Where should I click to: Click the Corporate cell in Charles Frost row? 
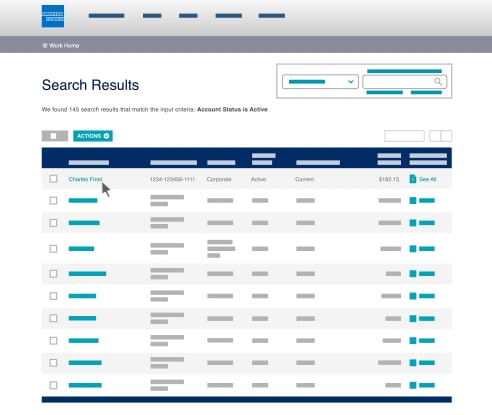pos(219,179)
